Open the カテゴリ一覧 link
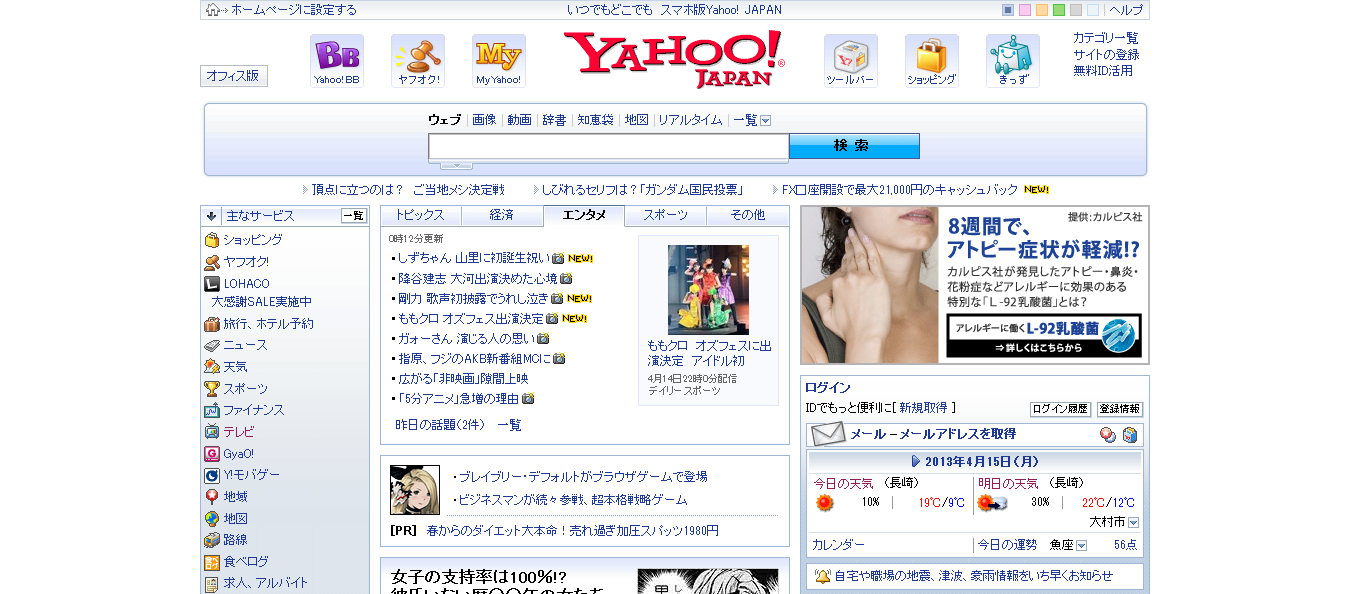The width and height of the screenshot is (1349, 594). coord(1106,38)
